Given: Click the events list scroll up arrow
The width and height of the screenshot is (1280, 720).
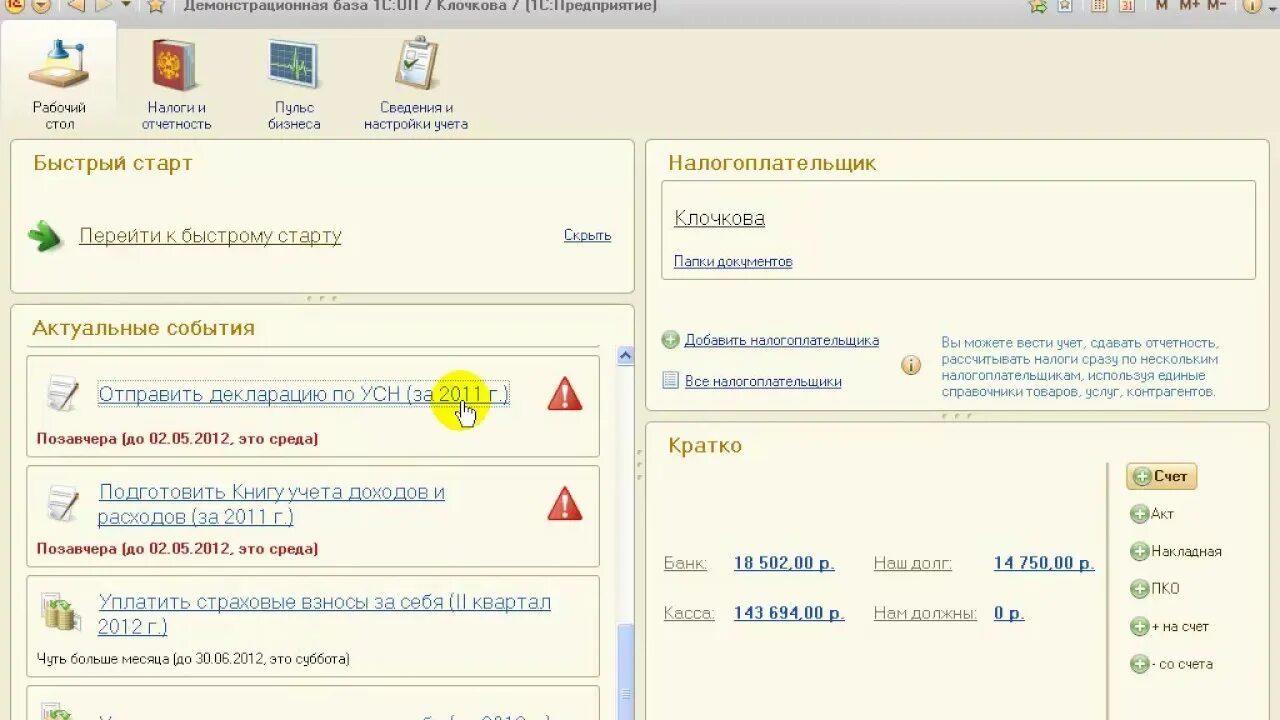Looking at the screenshot, I should pyautogui.click(x=626, y=356).
